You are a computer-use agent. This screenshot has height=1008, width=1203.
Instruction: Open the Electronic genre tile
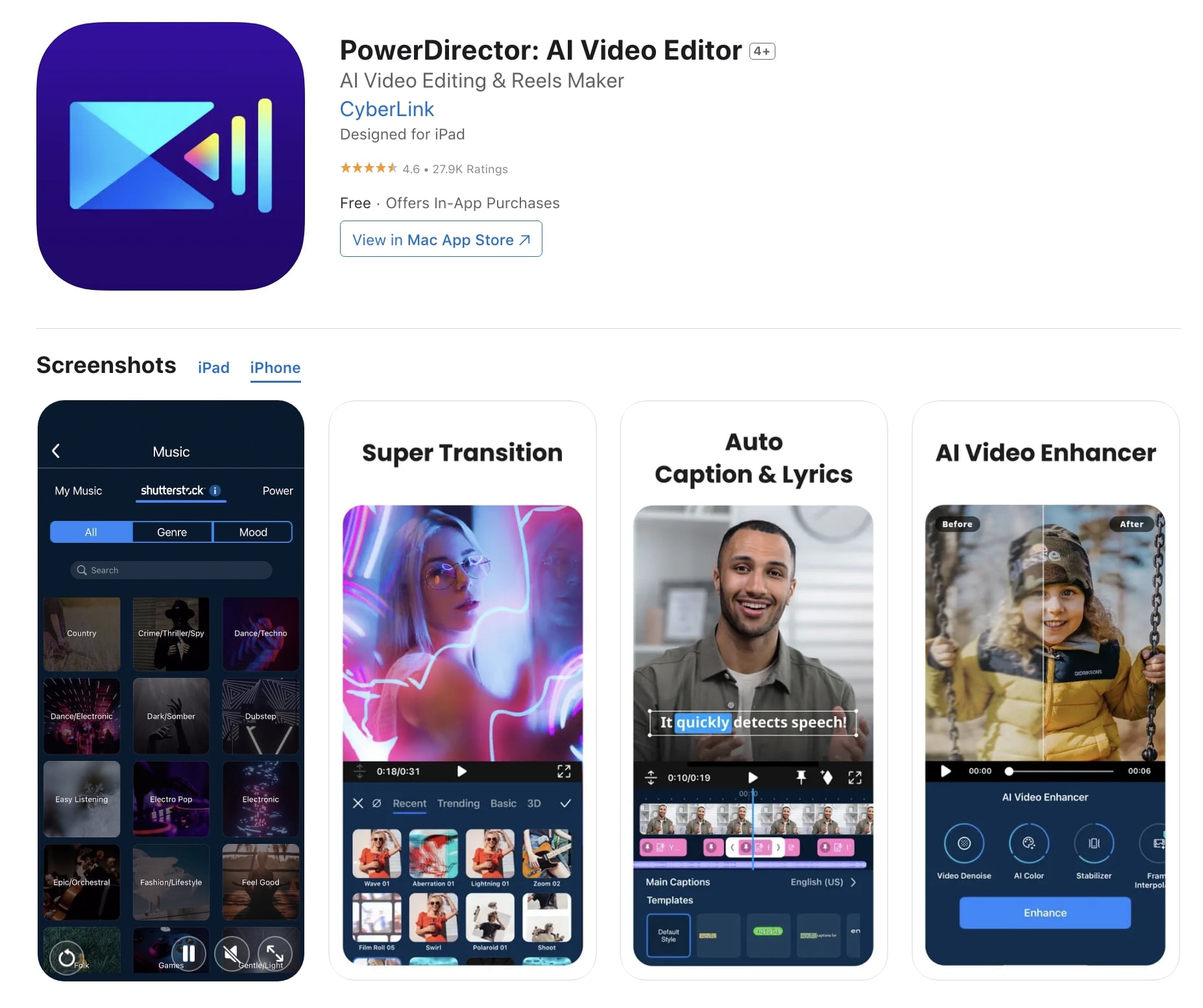point(261,799)
